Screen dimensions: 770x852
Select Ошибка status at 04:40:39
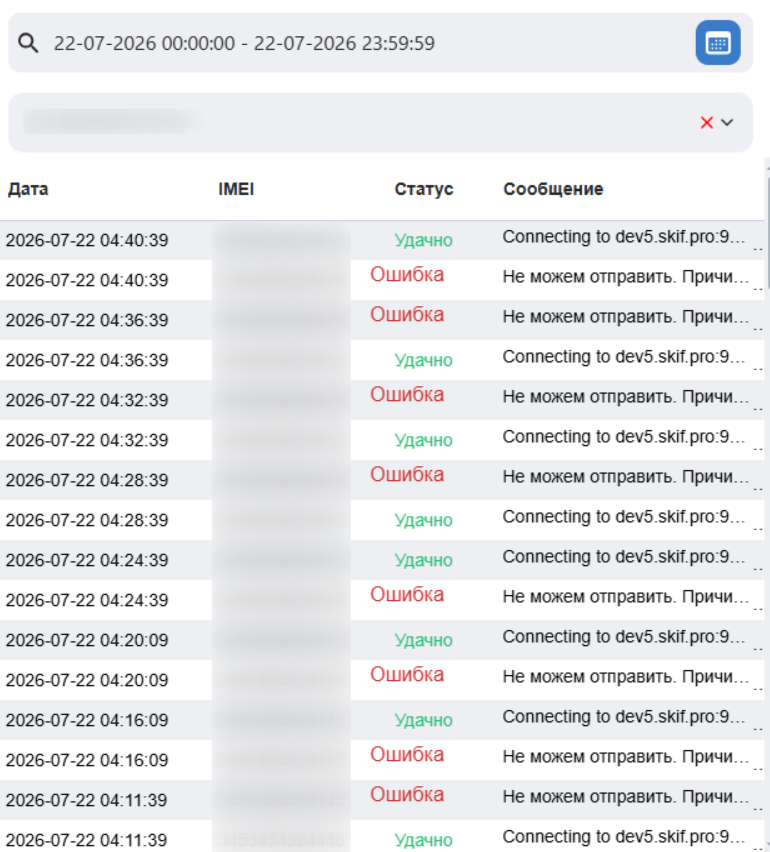407,274
